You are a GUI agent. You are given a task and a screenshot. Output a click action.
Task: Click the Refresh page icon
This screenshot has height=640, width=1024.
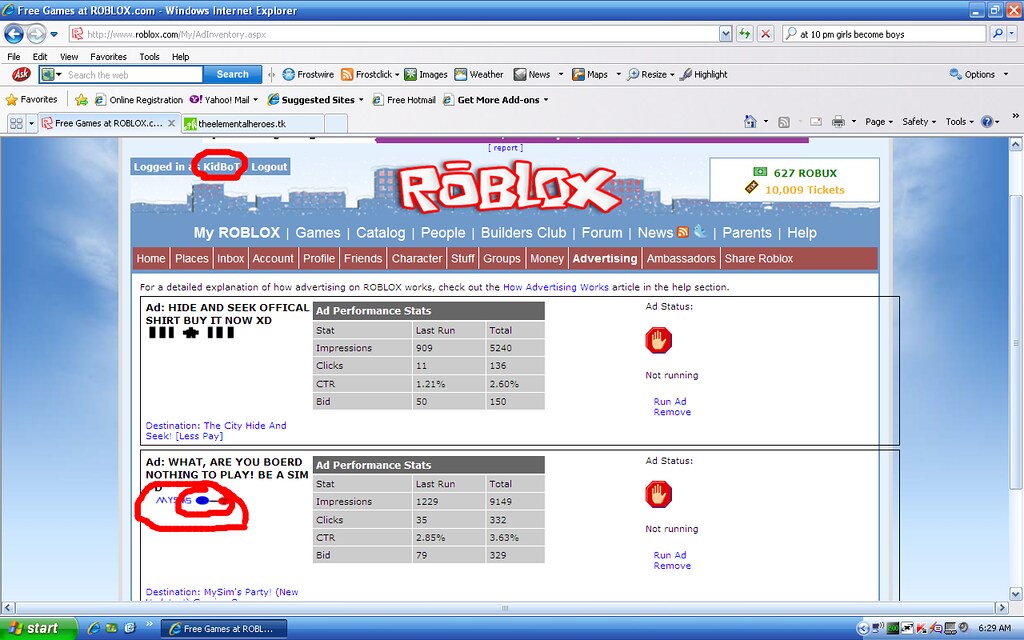(745, 33)
